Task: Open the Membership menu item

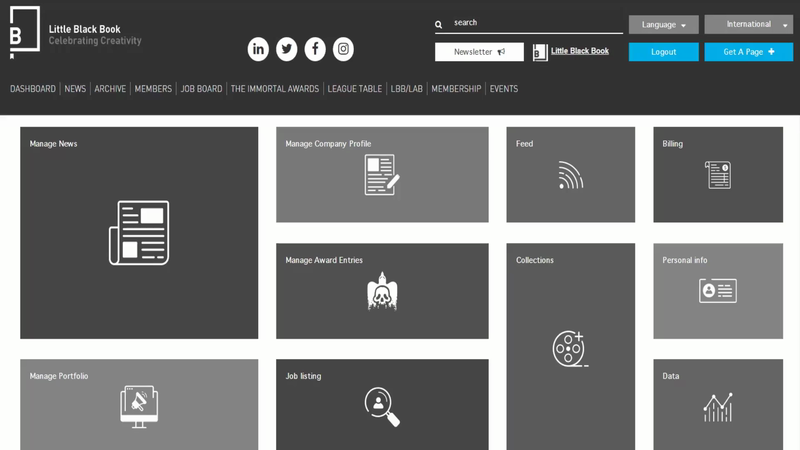Action: click(x=456, y=89)
